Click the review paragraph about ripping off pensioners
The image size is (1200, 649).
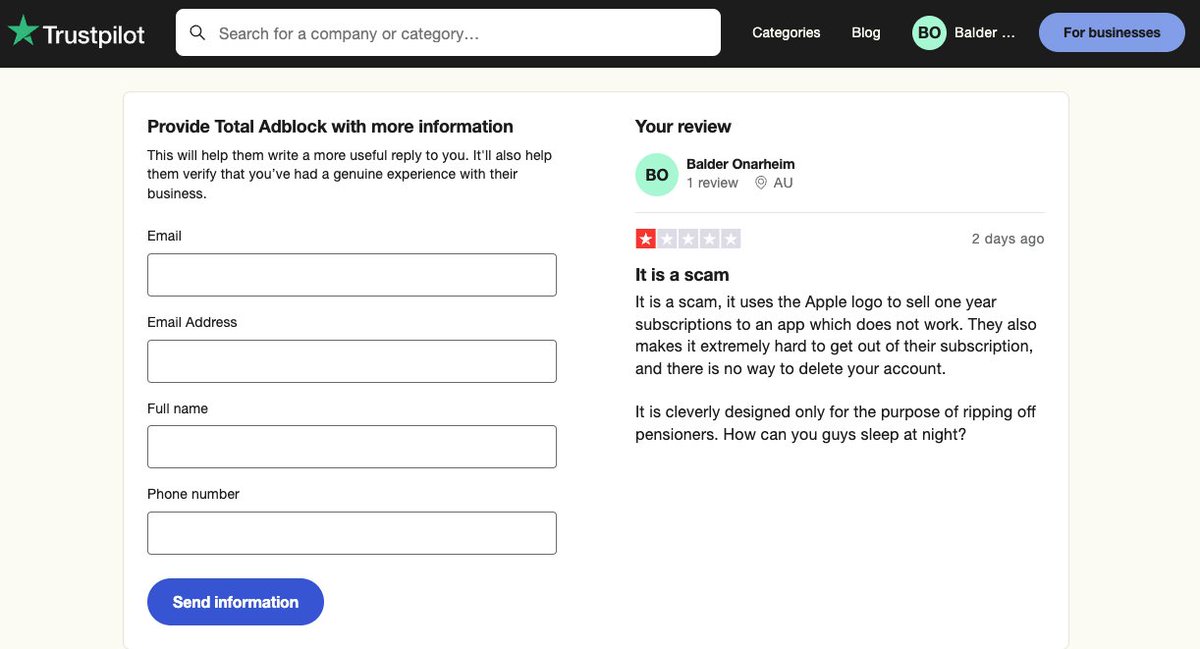[836, 424]
